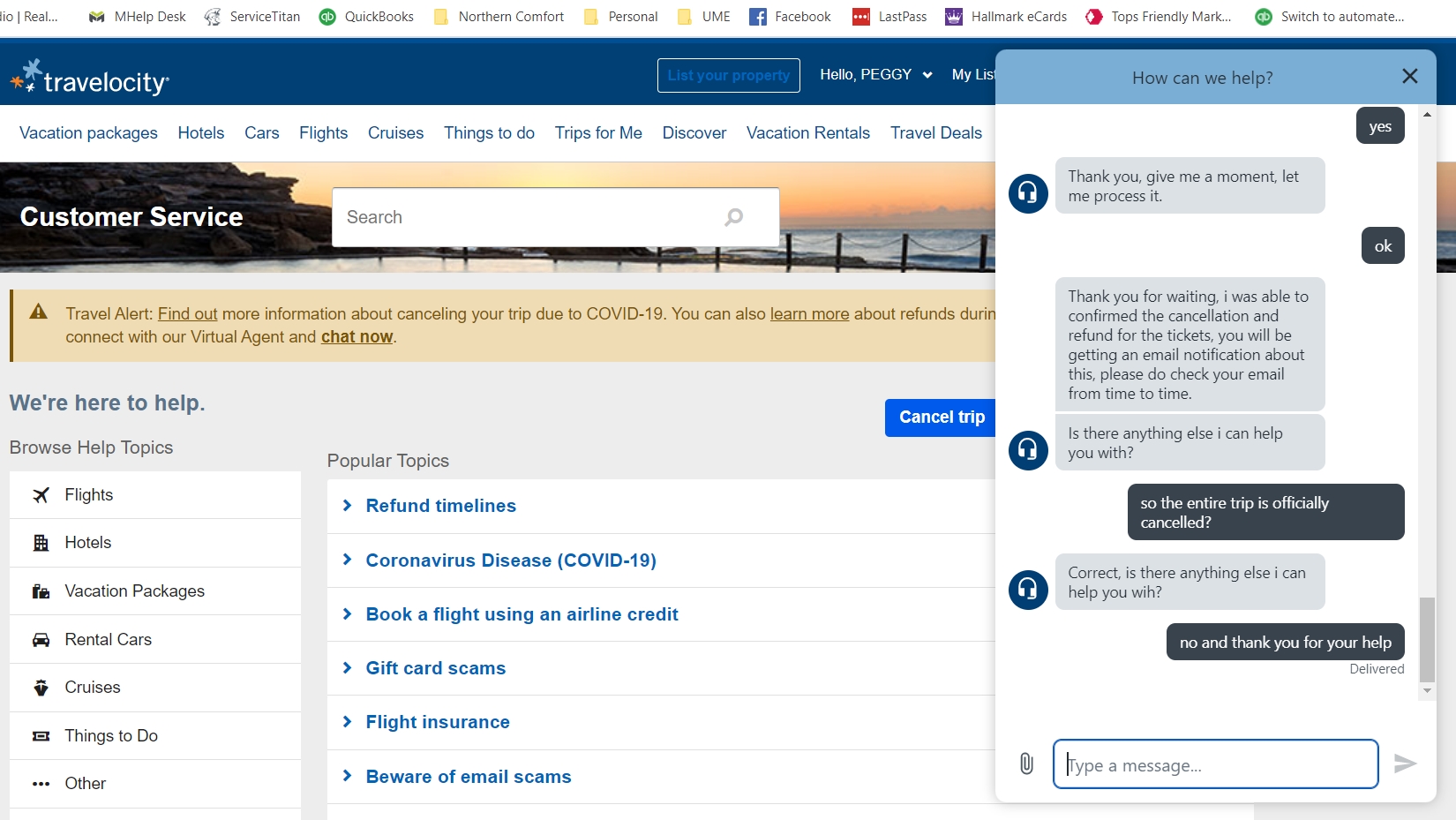Expand the Beware of email scams topic
1456x820 pixels.
point(469,777)
